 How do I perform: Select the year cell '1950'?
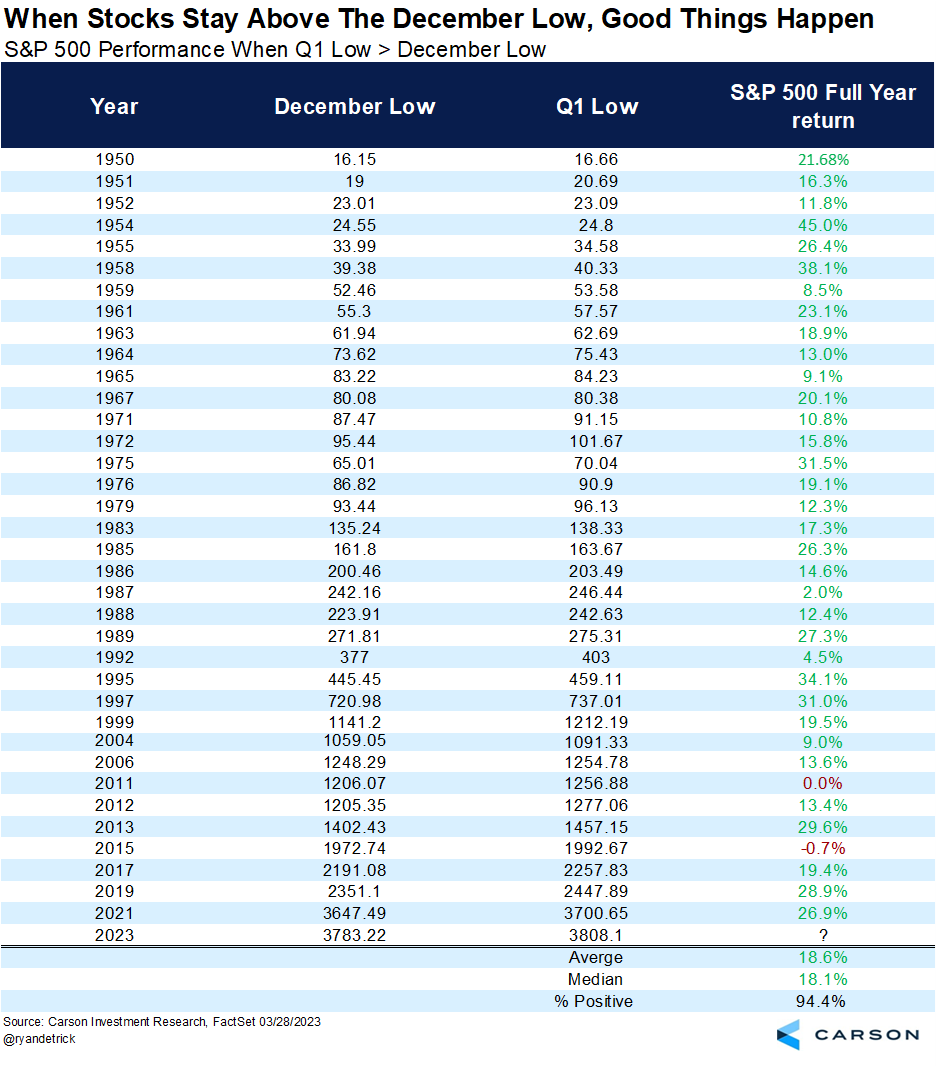pyautogui.click(x=114, y=159)
